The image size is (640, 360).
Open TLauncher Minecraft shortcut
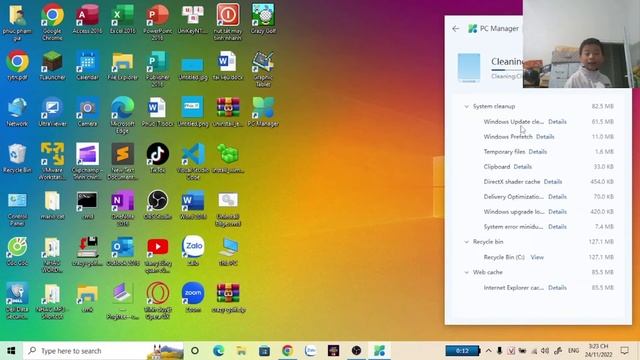pyautogui.click(x=52, y=65)
